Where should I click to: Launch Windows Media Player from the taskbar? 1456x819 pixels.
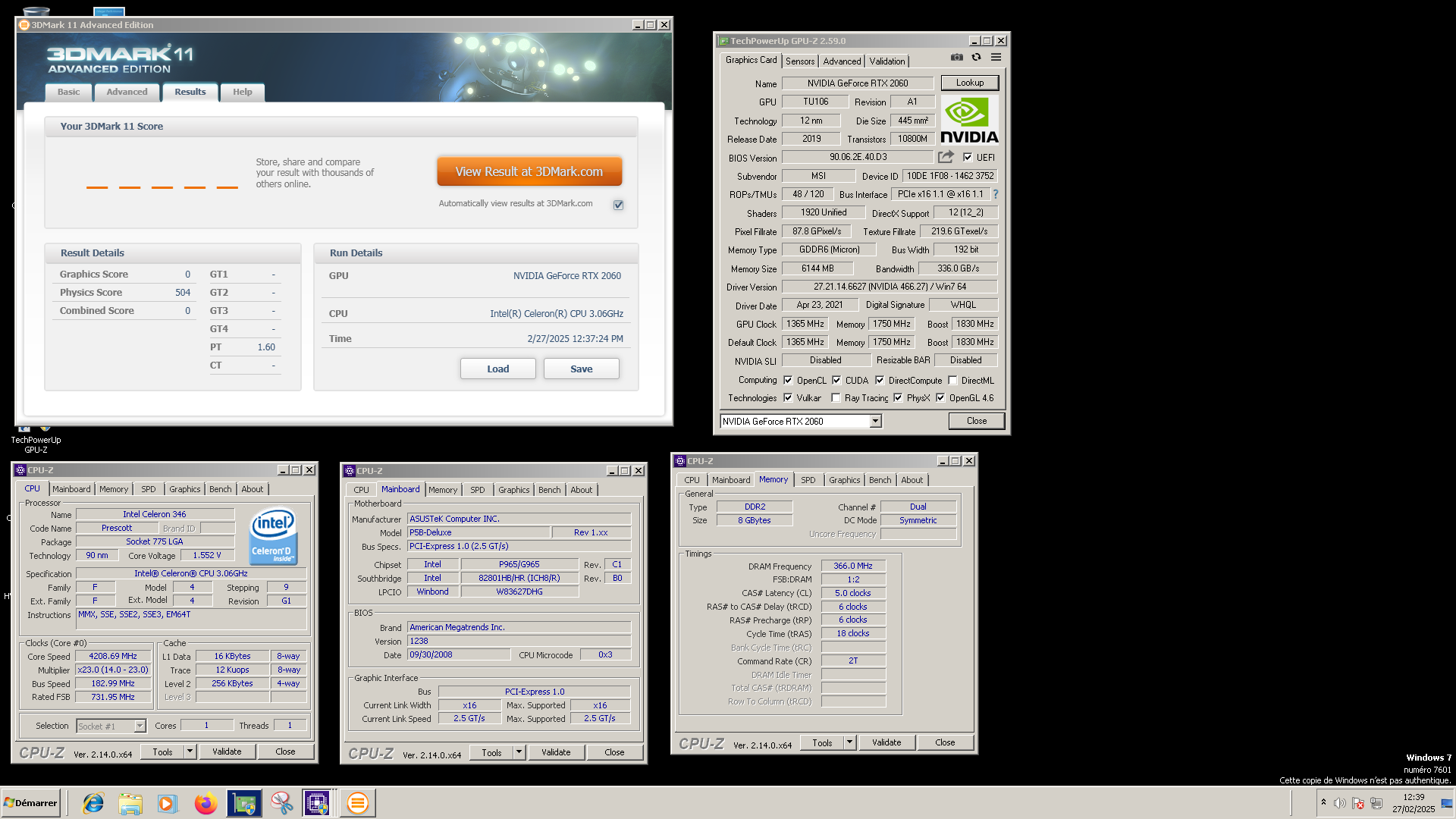(167, 803)
